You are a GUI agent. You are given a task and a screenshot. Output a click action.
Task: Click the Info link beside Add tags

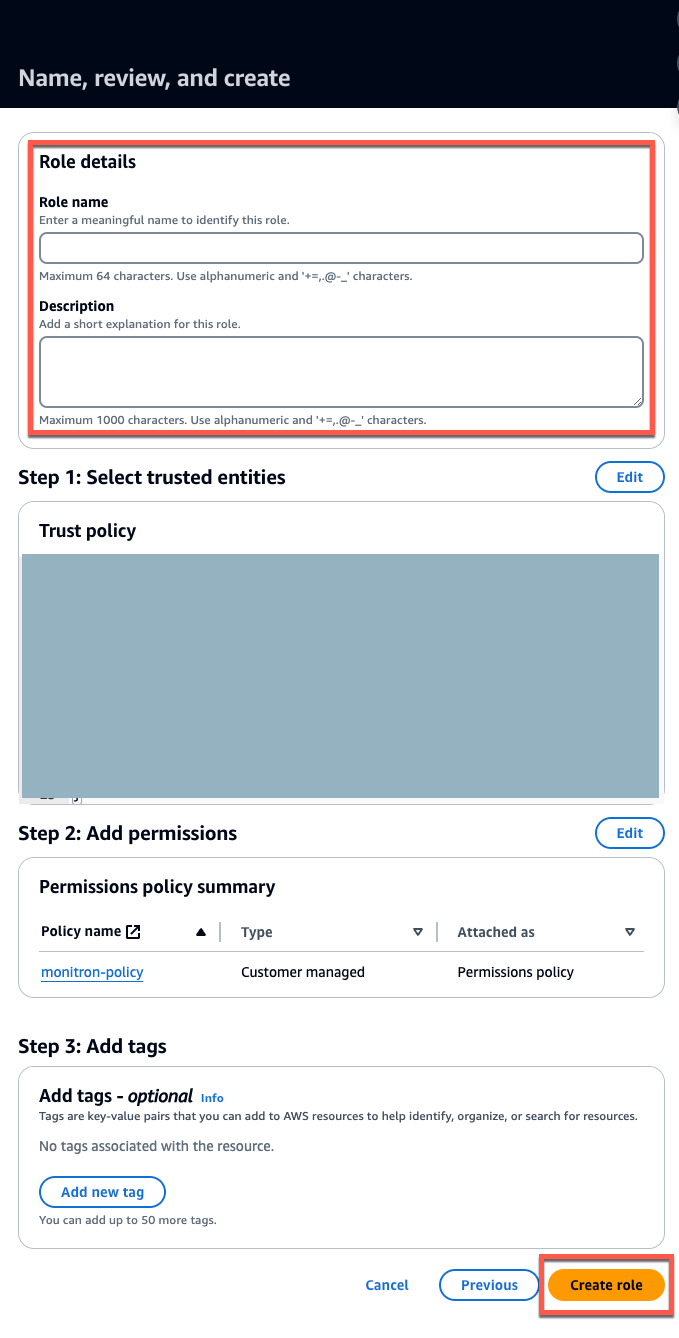(x=211, y=1097)
